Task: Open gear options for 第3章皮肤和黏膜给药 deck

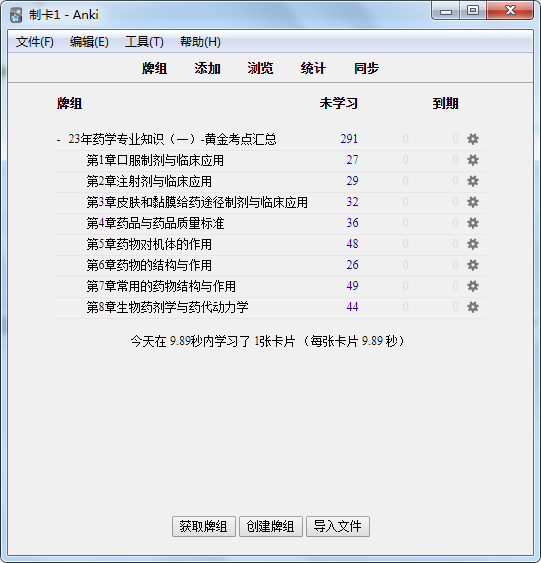Action: (x=473, y=202)
